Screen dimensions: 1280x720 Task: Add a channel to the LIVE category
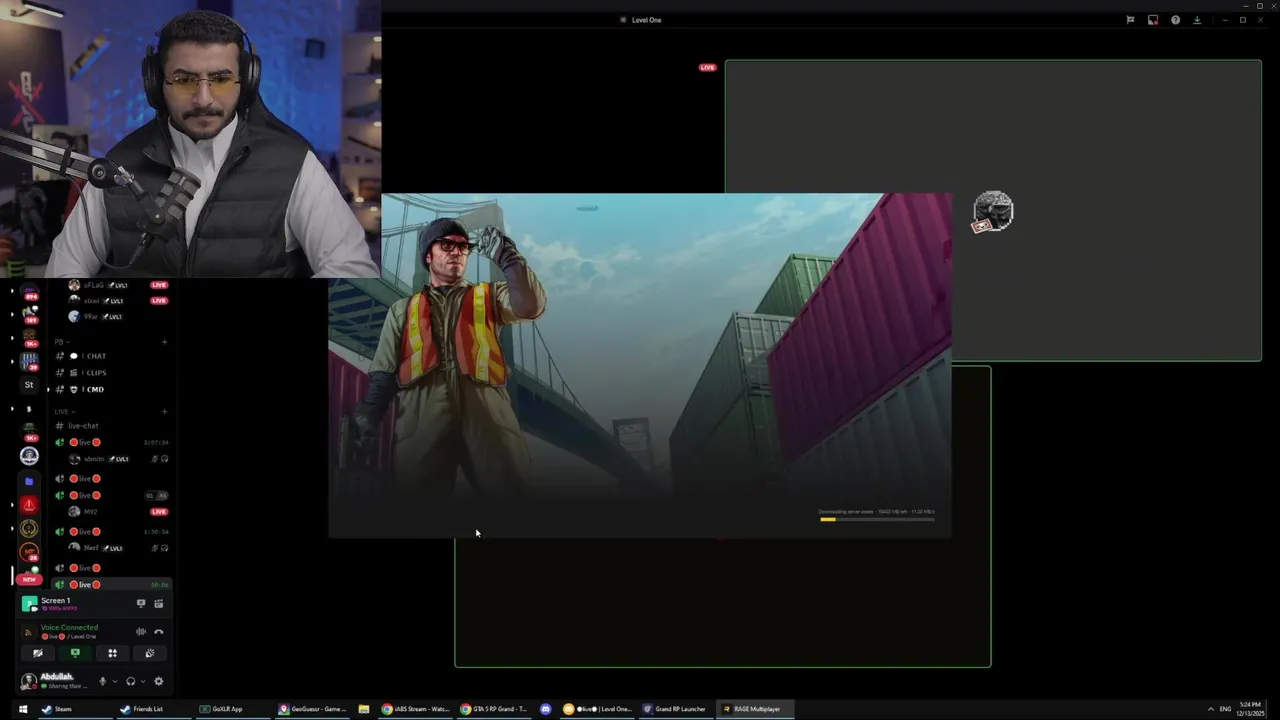click(x=164, y=411)
